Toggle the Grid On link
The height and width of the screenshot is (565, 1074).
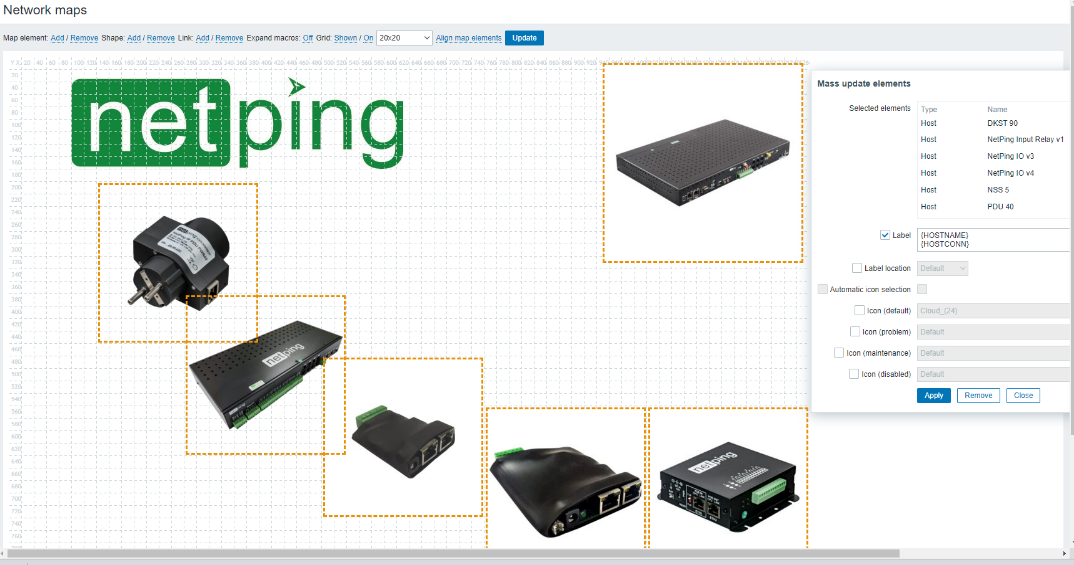point(368,38)
